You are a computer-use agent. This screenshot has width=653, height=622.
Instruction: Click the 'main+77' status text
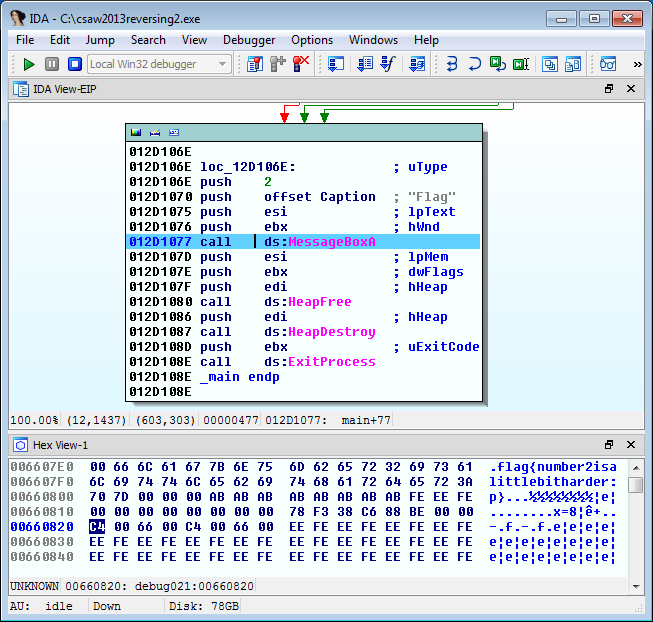pos(366,420)
